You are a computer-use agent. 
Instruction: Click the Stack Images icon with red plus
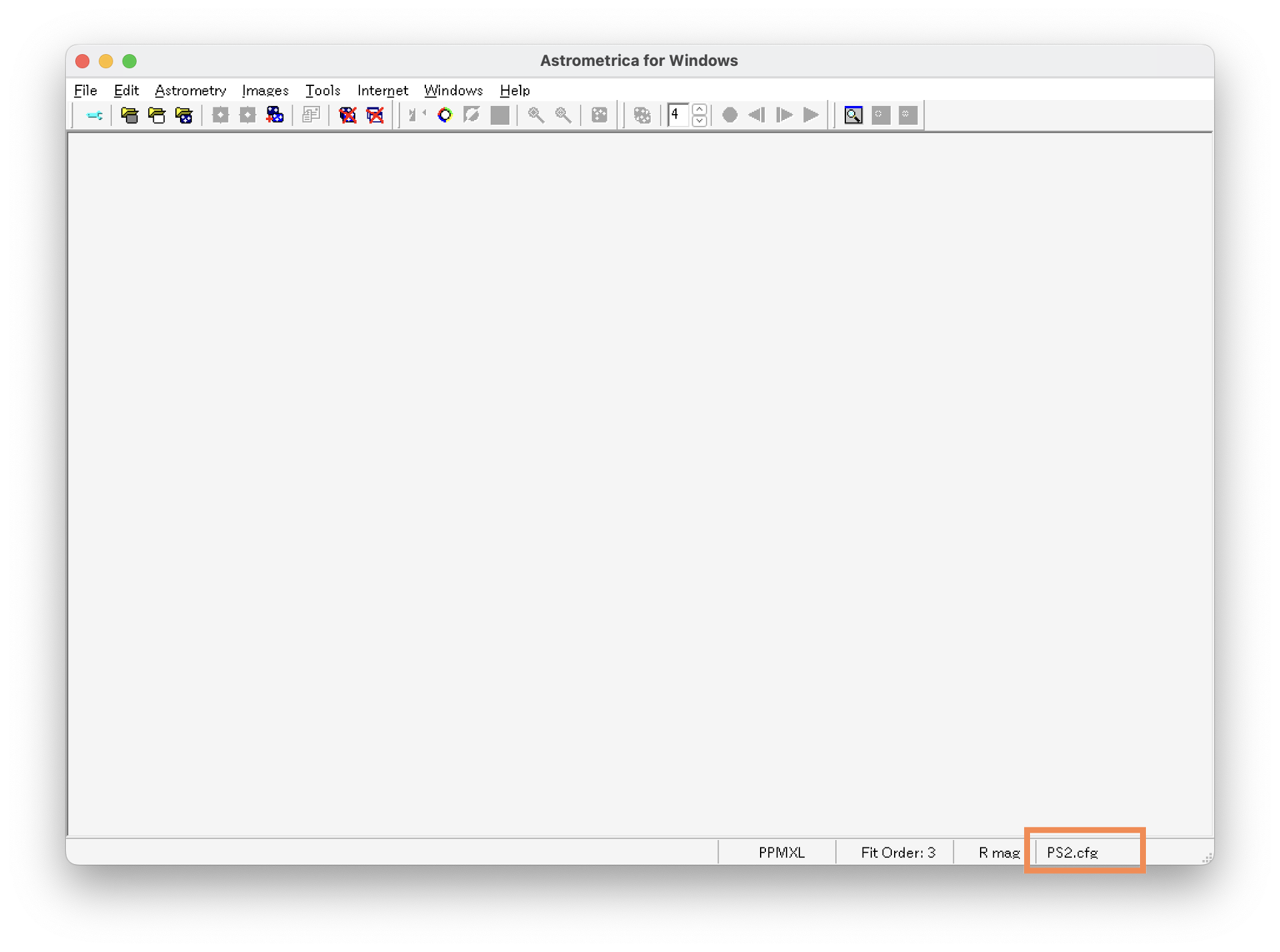275,115
